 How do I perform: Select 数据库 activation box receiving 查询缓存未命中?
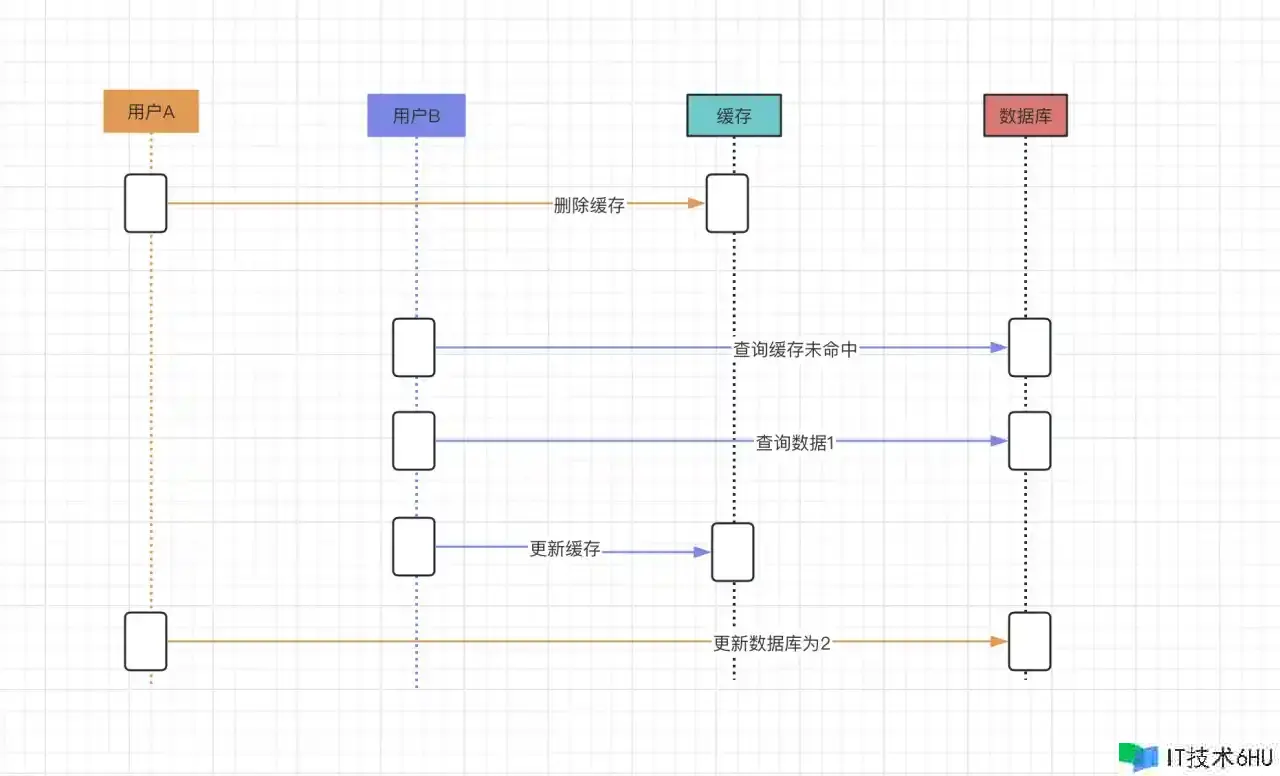(1029, 347)
